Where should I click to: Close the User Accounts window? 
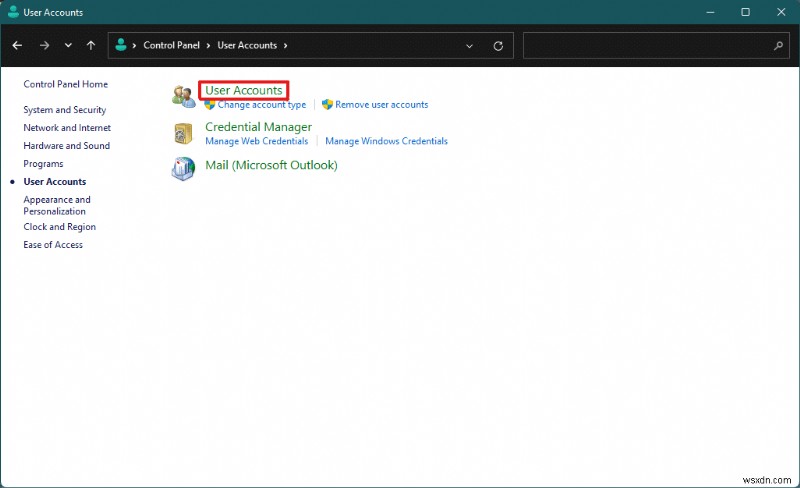pyautogui.click(x=781, y=12)
